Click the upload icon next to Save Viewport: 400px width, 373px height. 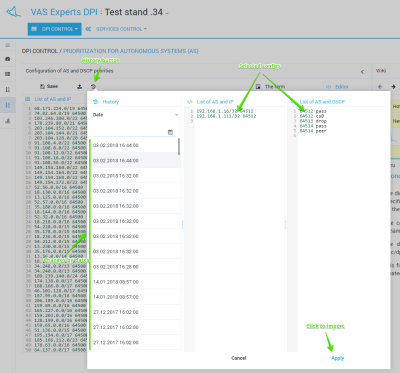pos(79,87)
